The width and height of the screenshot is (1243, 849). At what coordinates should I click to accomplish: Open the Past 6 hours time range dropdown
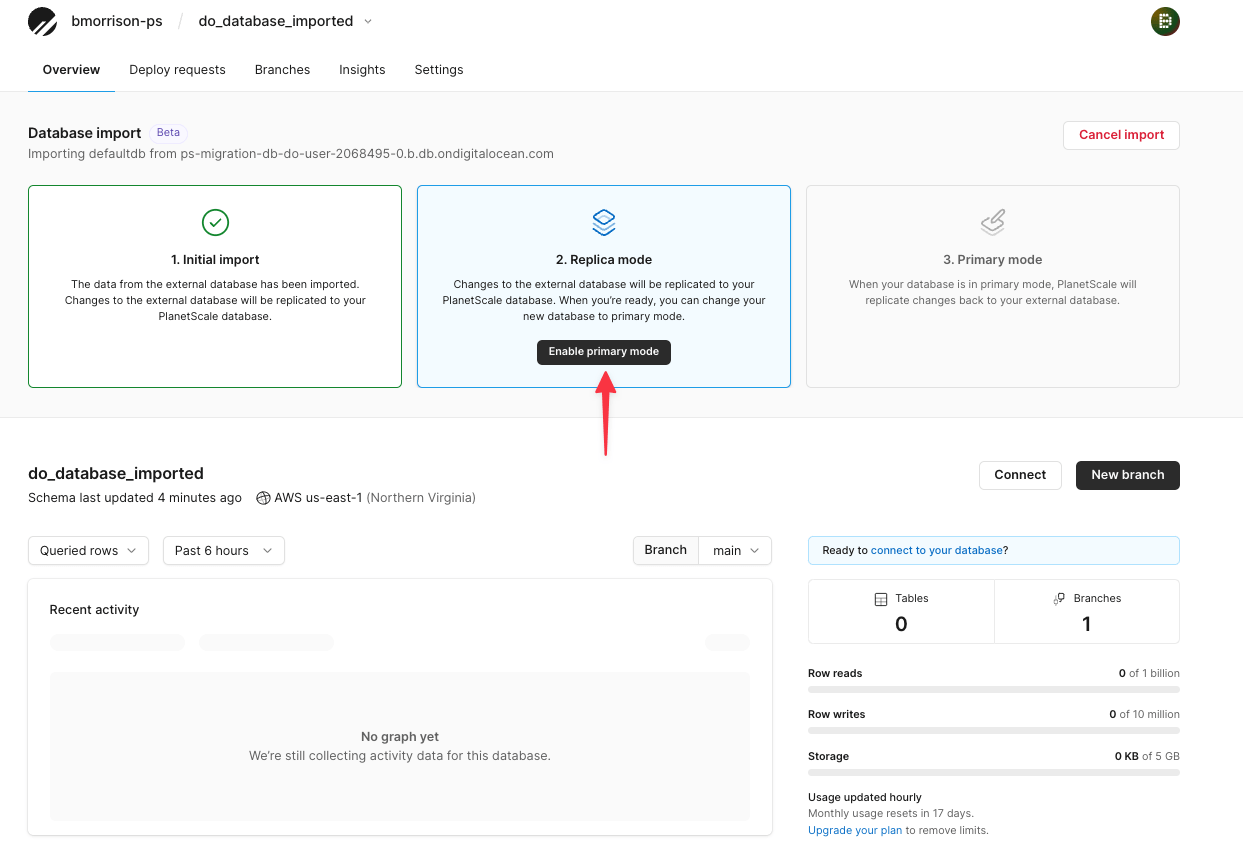(223, 550)
